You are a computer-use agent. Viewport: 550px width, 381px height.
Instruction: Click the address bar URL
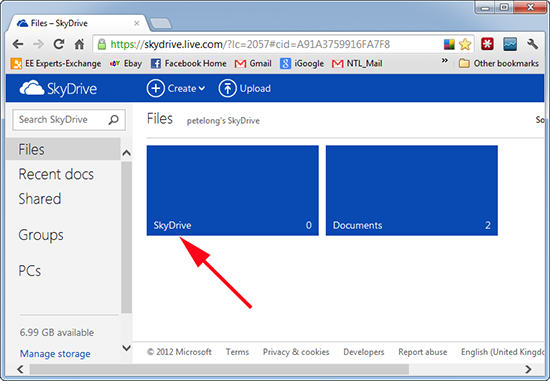(x=250, y=45)
